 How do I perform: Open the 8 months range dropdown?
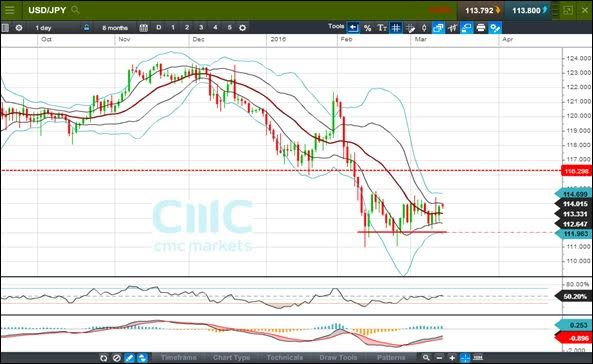click(x=115, y=28)
